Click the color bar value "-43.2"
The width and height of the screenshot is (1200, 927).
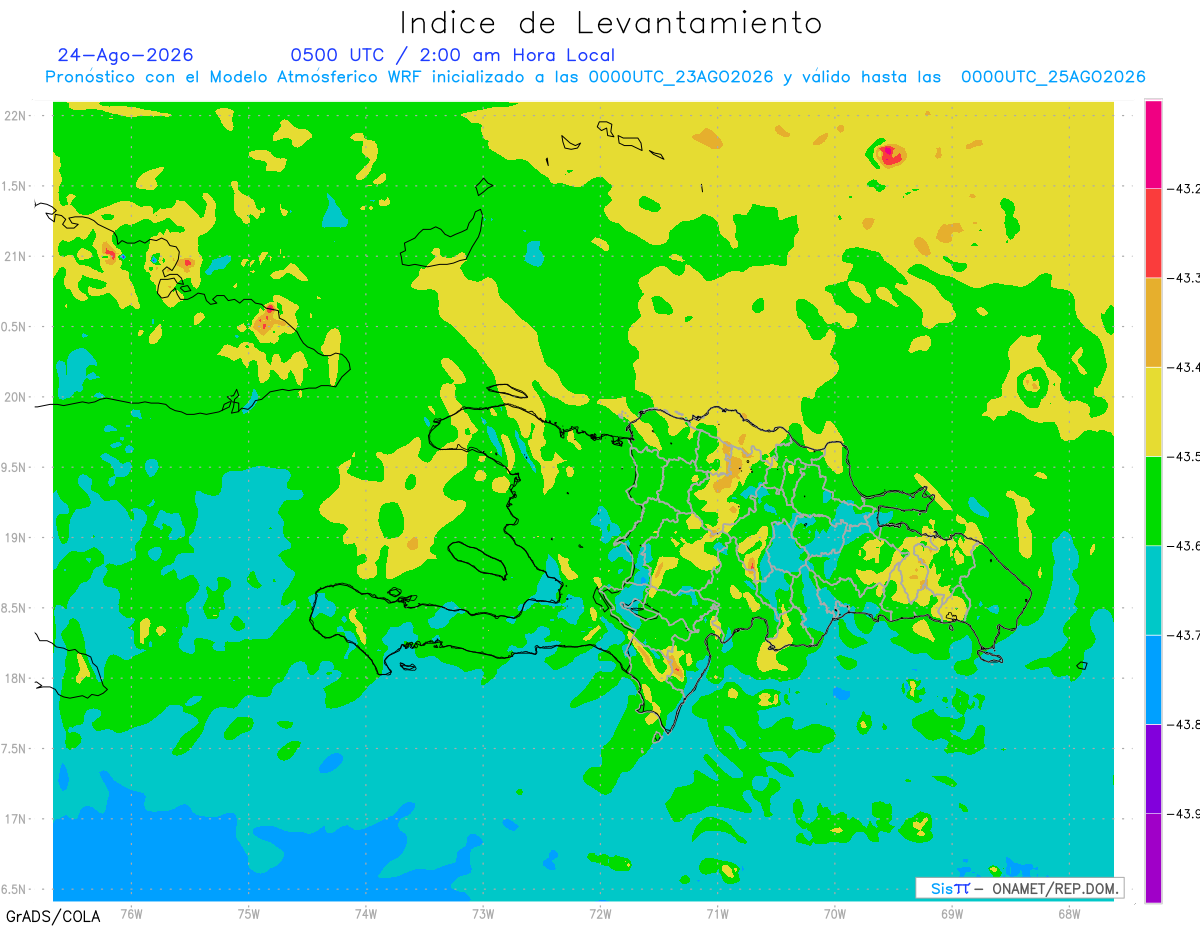1185,188
